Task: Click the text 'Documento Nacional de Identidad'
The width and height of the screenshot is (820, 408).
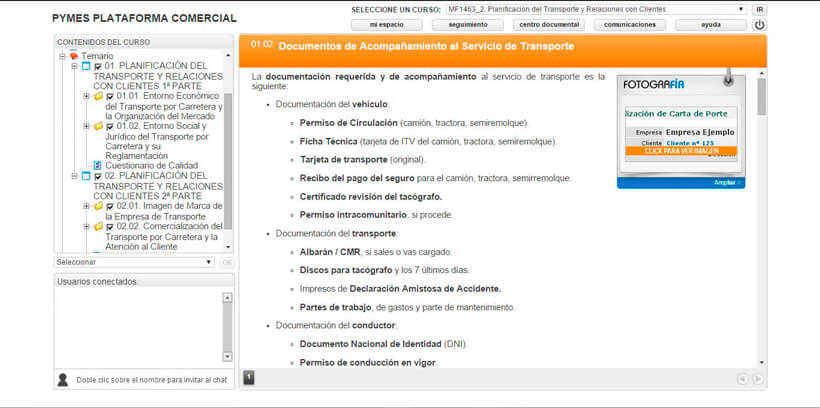Action: tap(371, 344)
